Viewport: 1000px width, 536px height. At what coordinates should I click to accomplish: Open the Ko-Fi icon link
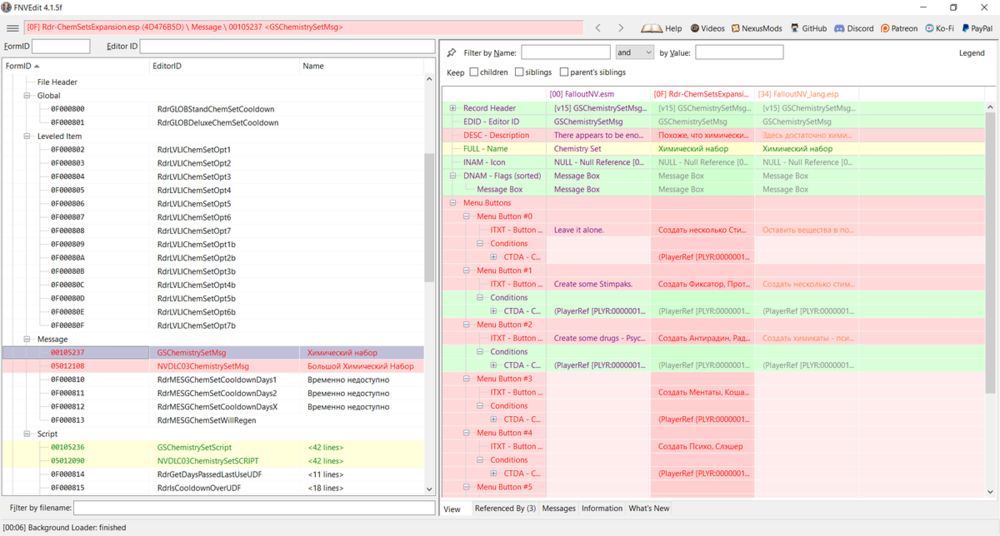[929, 28]
